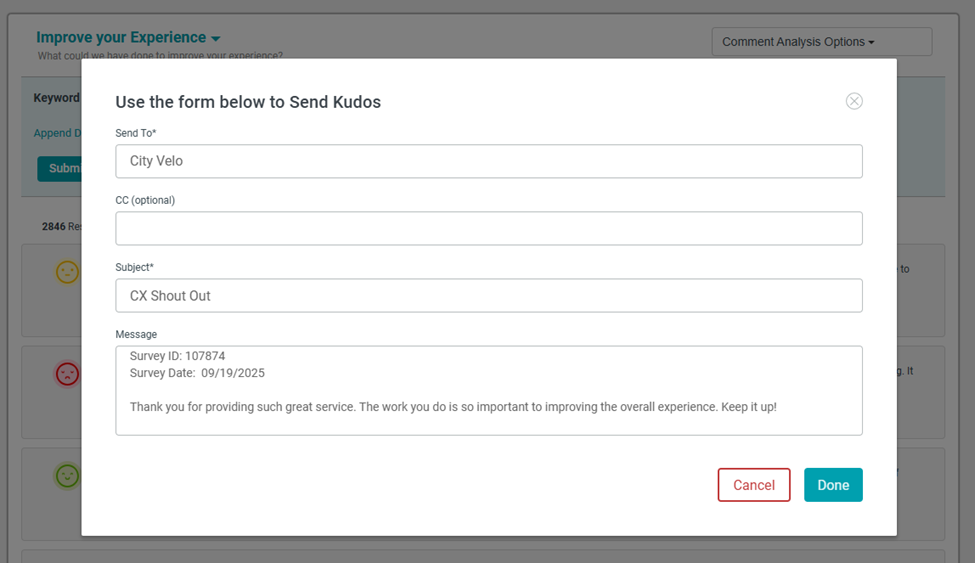975x563 pixels.
Task: Click the CC (optional) label
Action: coord(145,200)
